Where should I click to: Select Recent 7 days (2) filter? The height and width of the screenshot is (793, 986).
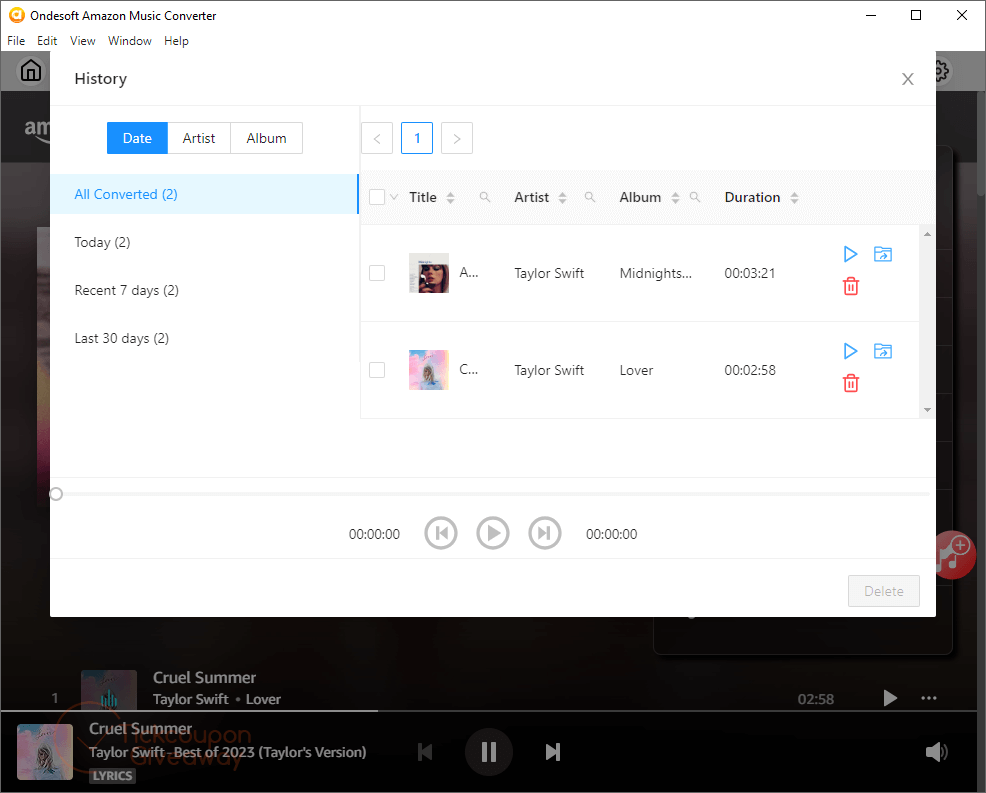204,290
